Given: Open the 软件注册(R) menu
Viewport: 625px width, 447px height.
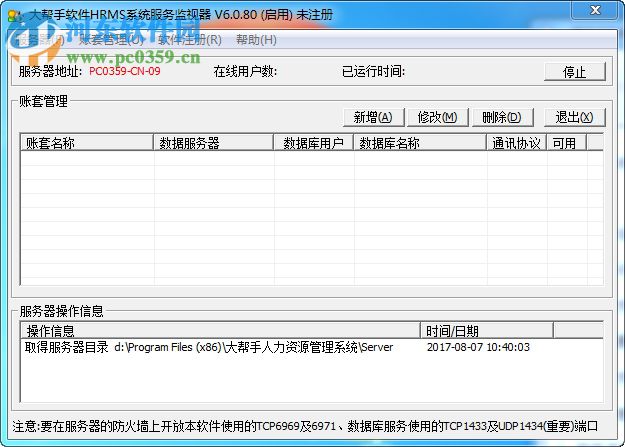Looking at the screenshot, I should (189, 40).
